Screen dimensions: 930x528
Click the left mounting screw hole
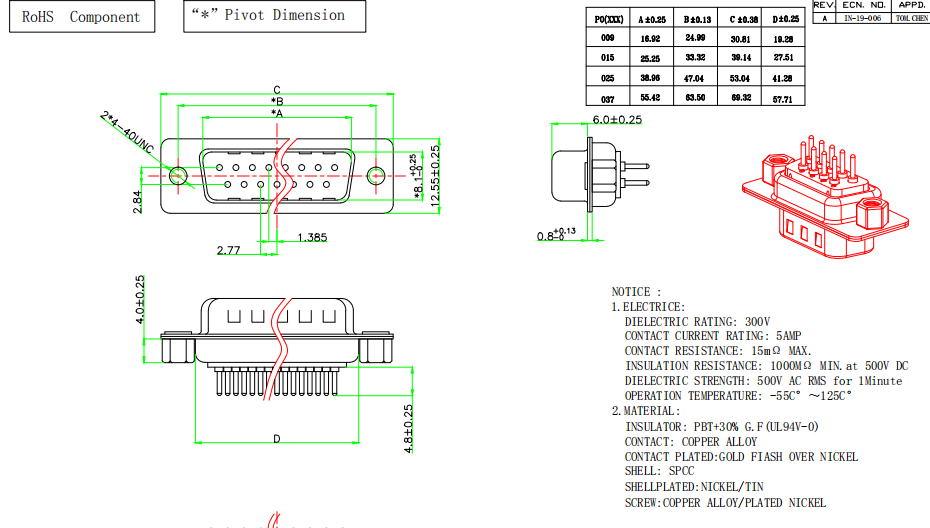pos(177,176)
